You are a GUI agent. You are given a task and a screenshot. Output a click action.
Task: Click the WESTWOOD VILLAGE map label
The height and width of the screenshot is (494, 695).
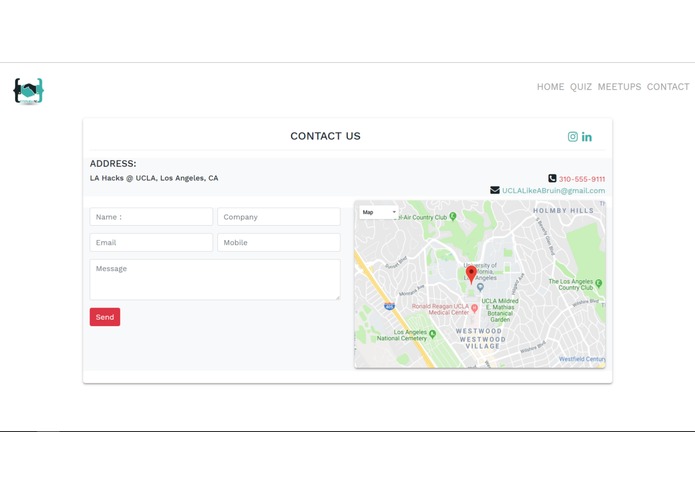[482, 342]
